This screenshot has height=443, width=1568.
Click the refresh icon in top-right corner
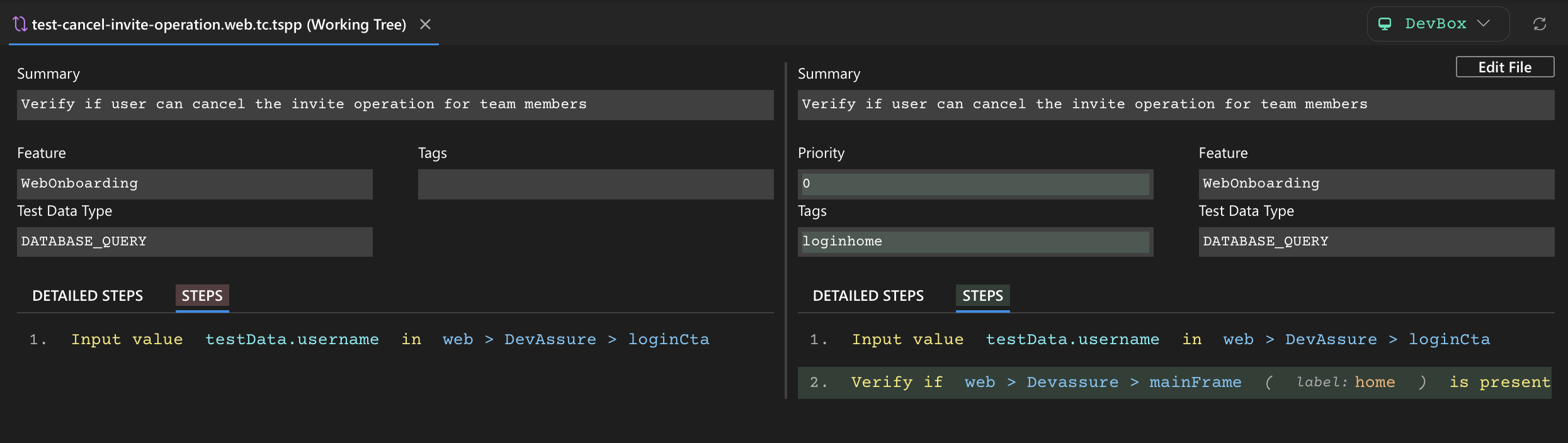click(1539, 24)
